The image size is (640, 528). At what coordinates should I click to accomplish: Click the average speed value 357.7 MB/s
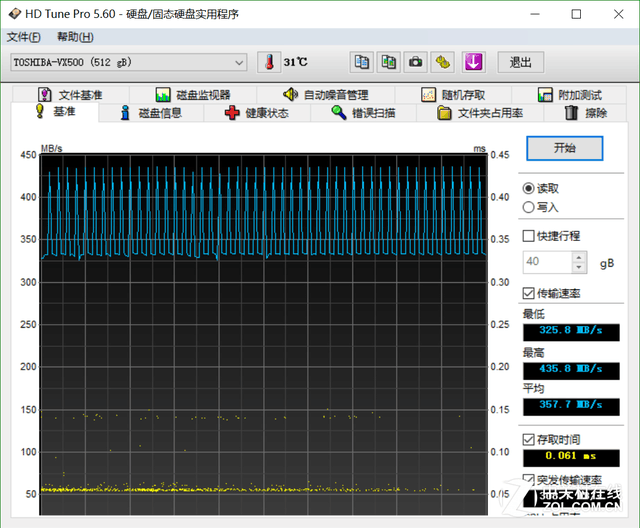571,407
